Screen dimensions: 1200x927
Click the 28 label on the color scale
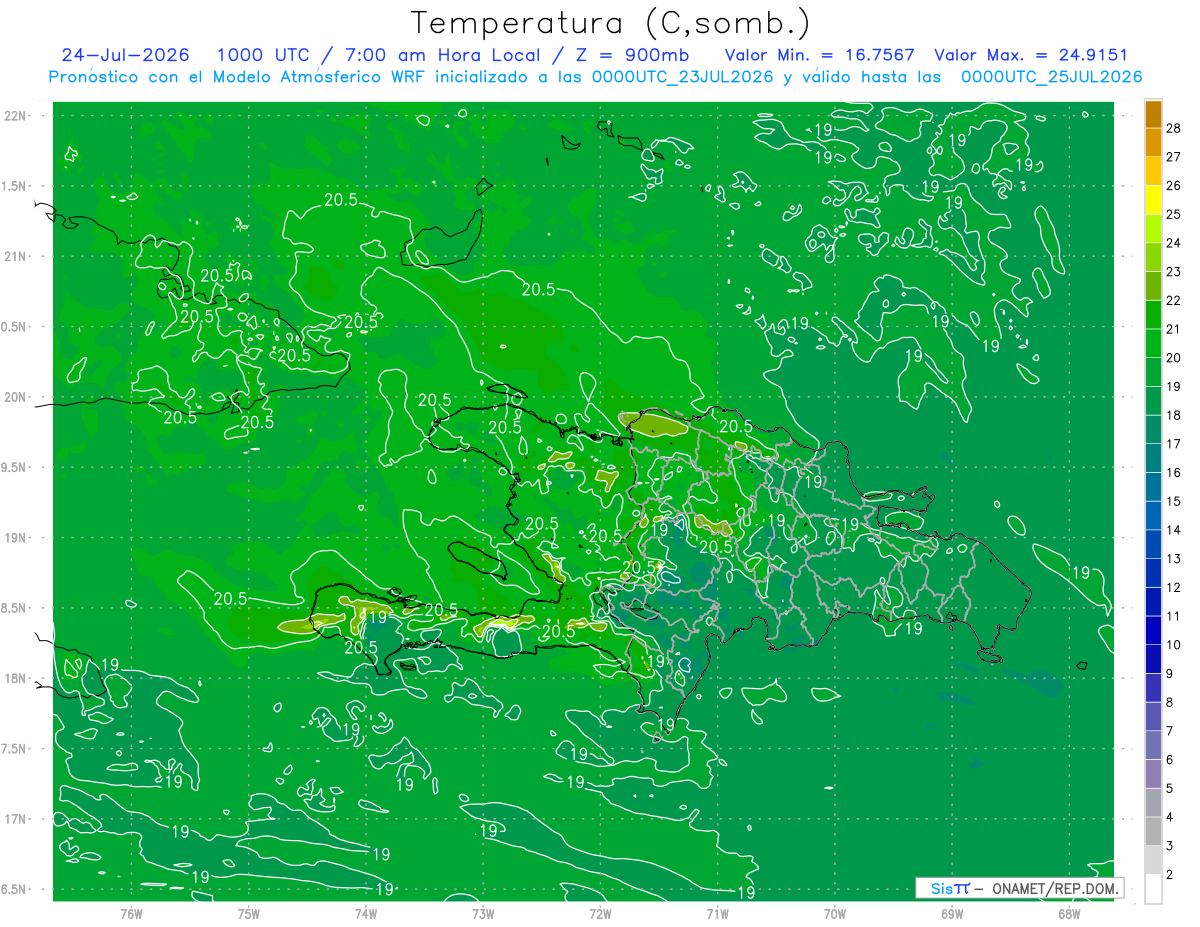[x=1174, y=128]
